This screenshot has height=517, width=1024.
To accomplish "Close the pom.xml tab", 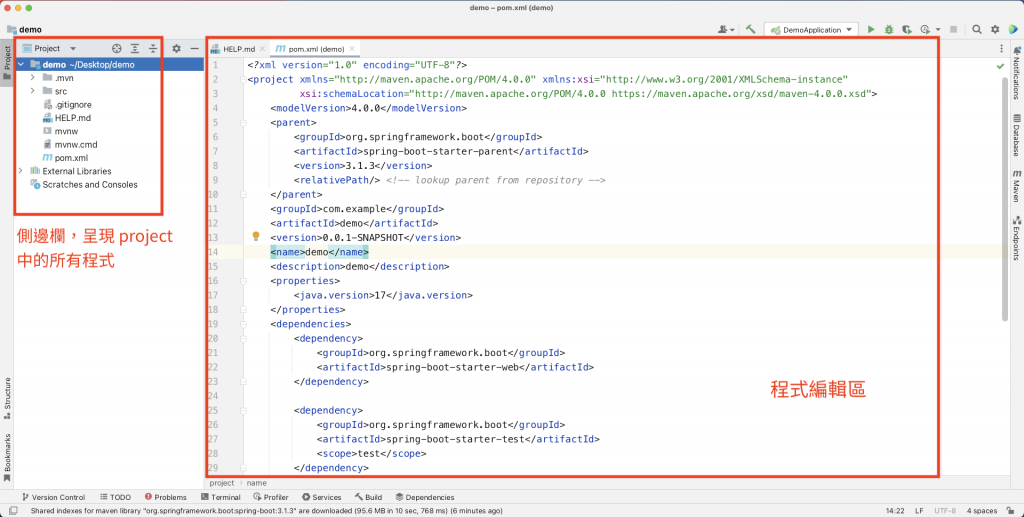I will (x=352, y=49).
